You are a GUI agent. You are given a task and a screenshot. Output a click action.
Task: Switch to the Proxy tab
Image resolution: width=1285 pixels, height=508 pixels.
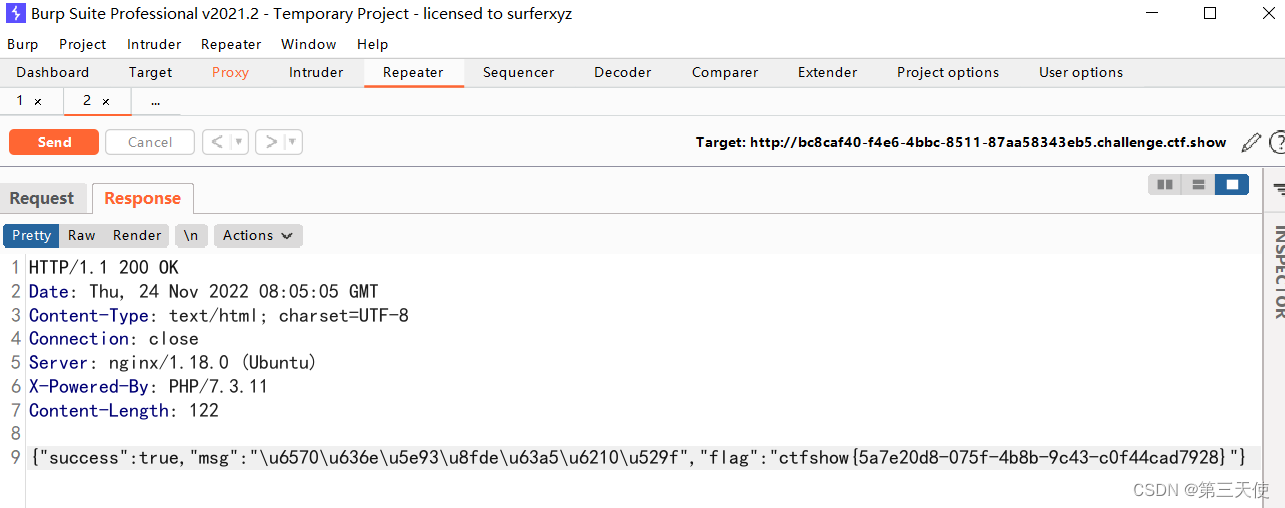[230, 72]
